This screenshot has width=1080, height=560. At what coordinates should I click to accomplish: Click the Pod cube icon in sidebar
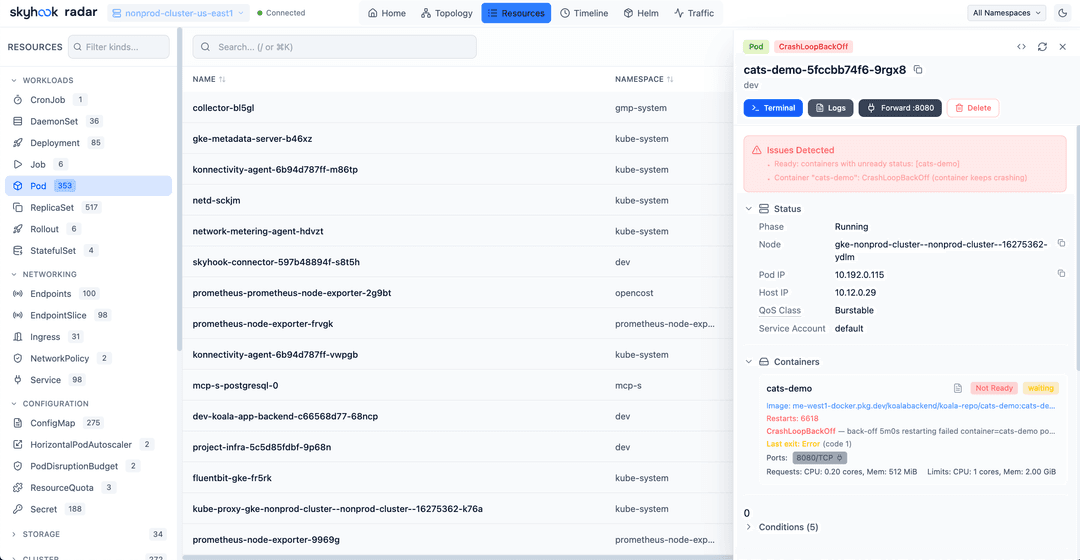point(18,186)
